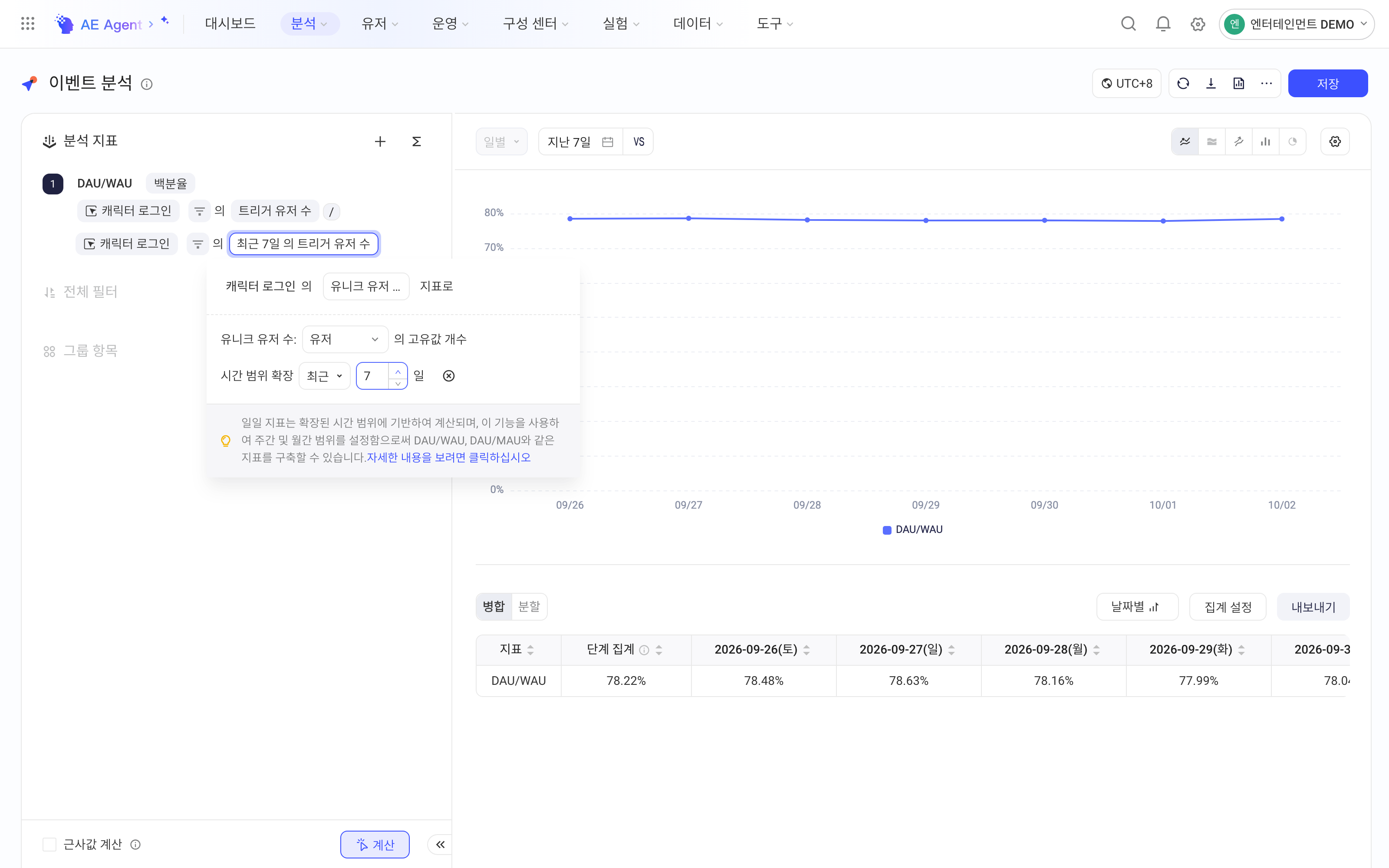Open the 유저 menu

tap(379, 23)
